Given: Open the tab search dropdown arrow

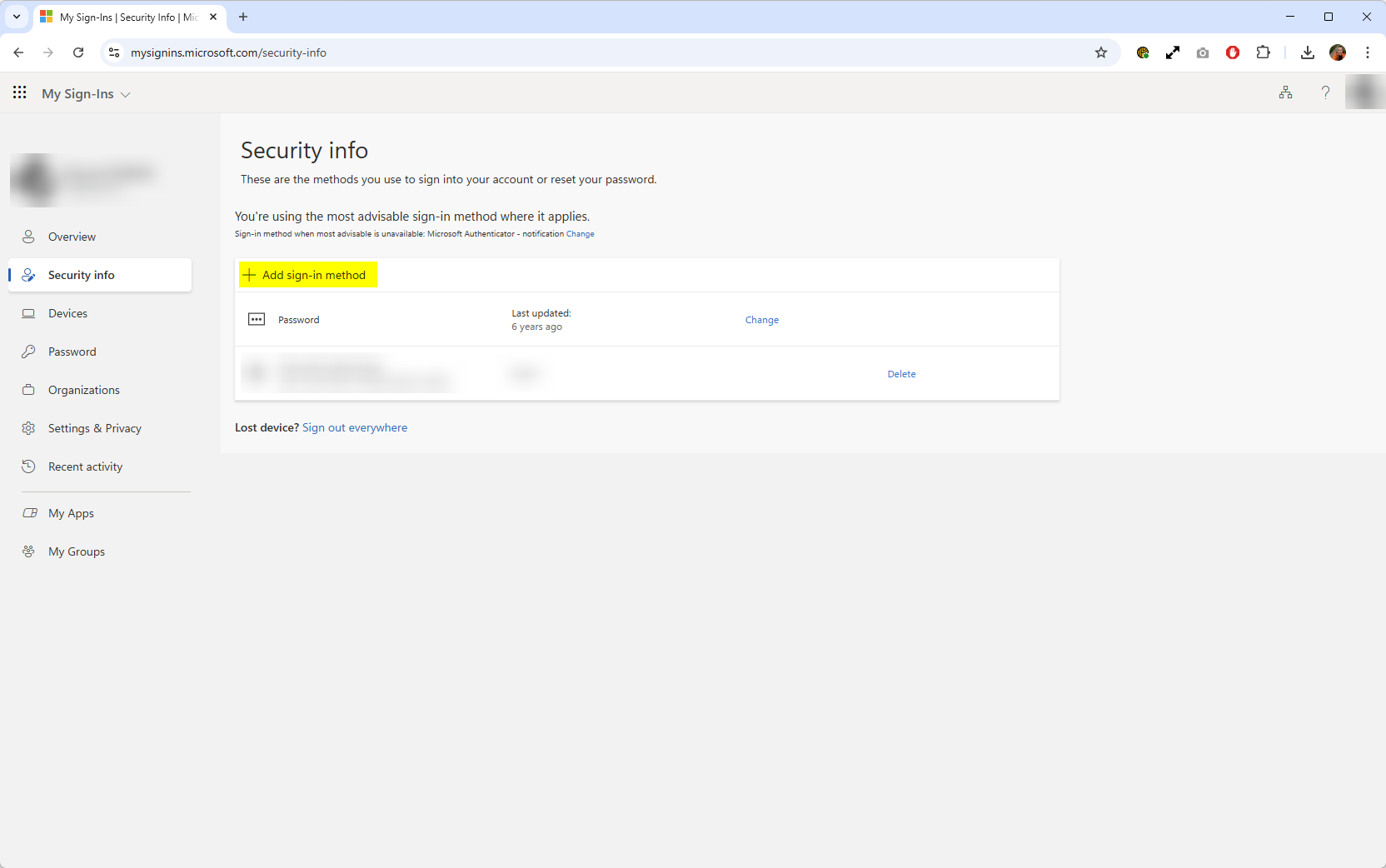Looking at the screenshot, I should [x=17, y=17].
